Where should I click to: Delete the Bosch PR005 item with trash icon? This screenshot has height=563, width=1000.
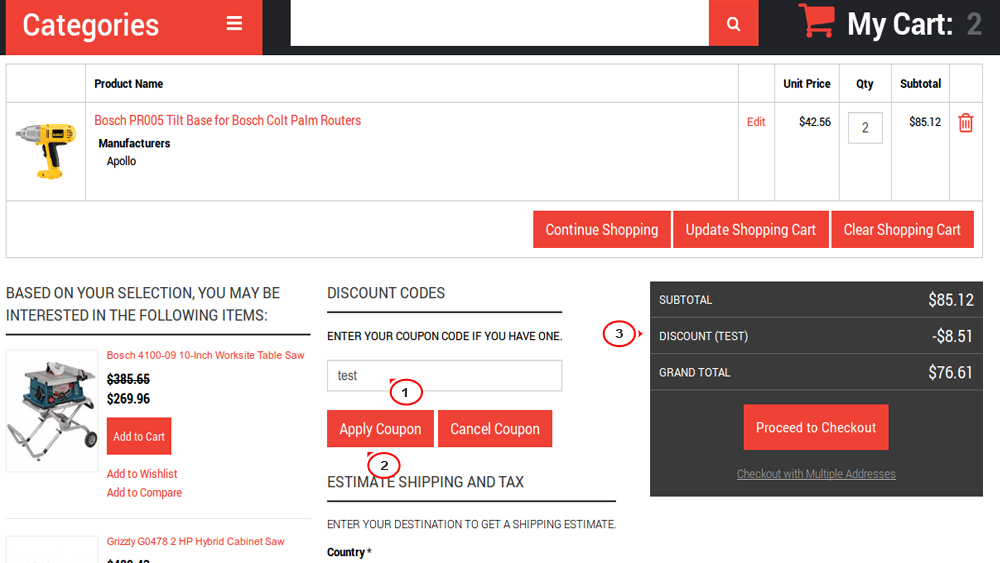point(966,122)
